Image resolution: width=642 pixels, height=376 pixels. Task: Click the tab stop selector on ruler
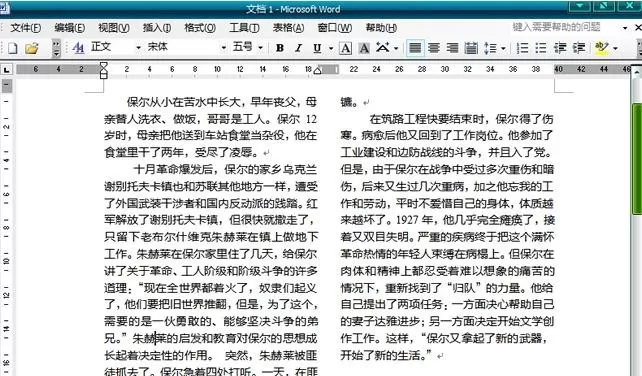7,70
